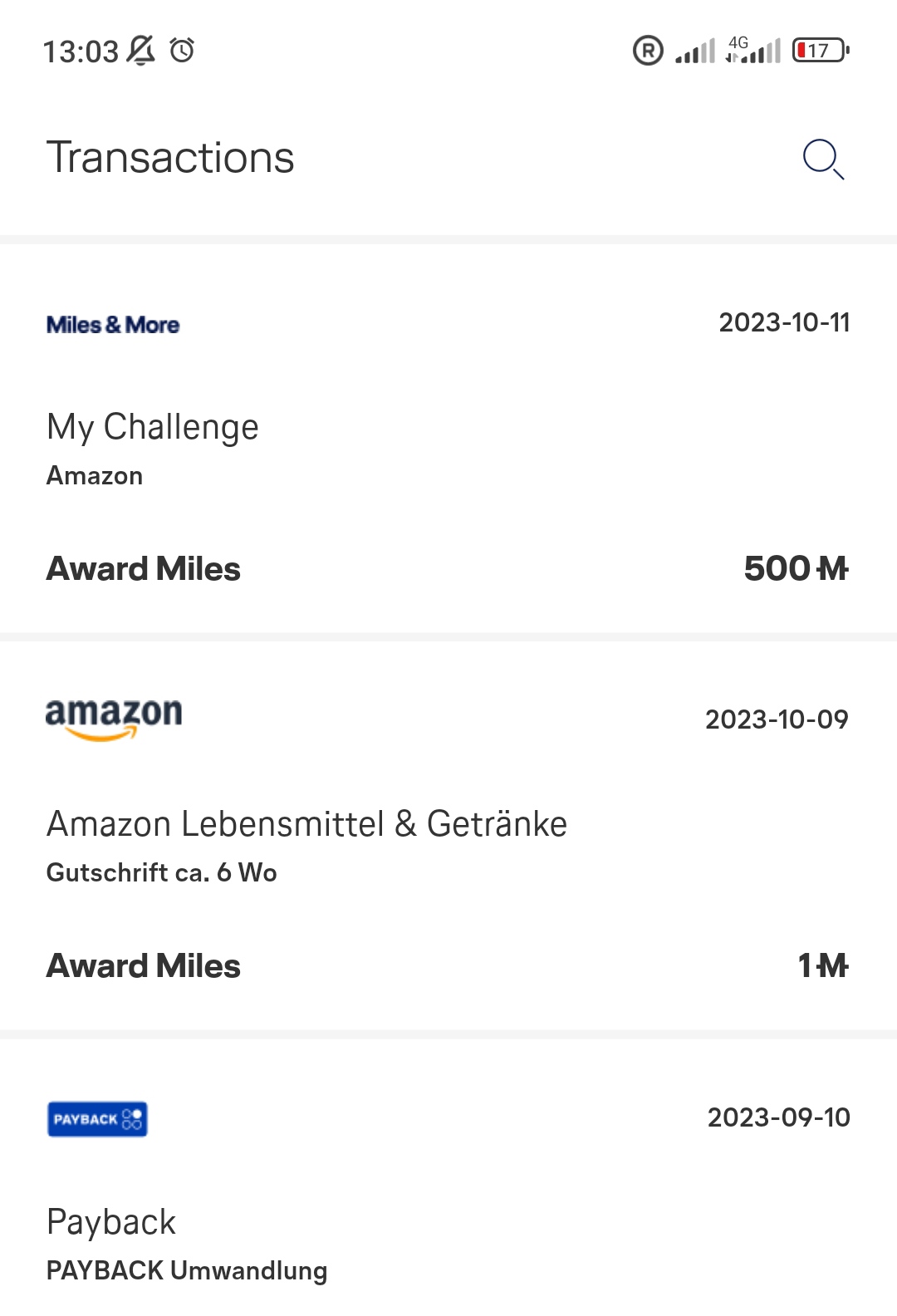
Task: Tap the battery level indicator
Action: tap(820, 51)
